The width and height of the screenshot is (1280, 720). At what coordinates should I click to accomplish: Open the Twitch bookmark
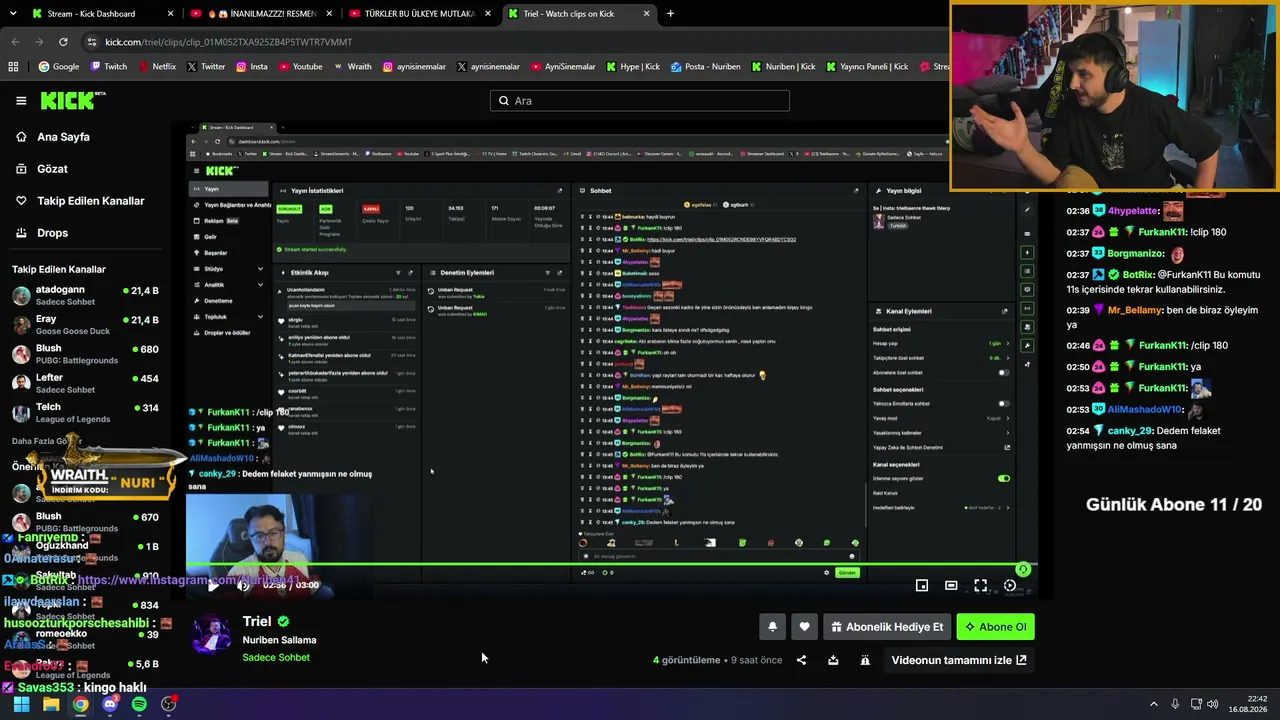point(109,67)
